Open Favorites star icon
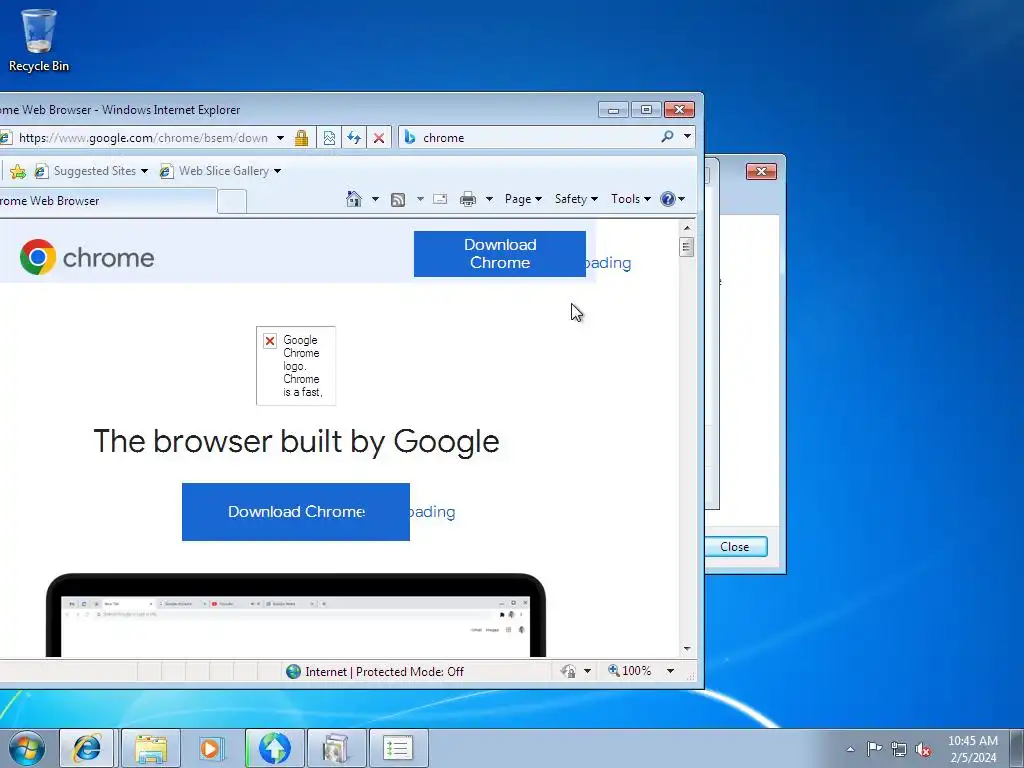 tap(18, 171)
